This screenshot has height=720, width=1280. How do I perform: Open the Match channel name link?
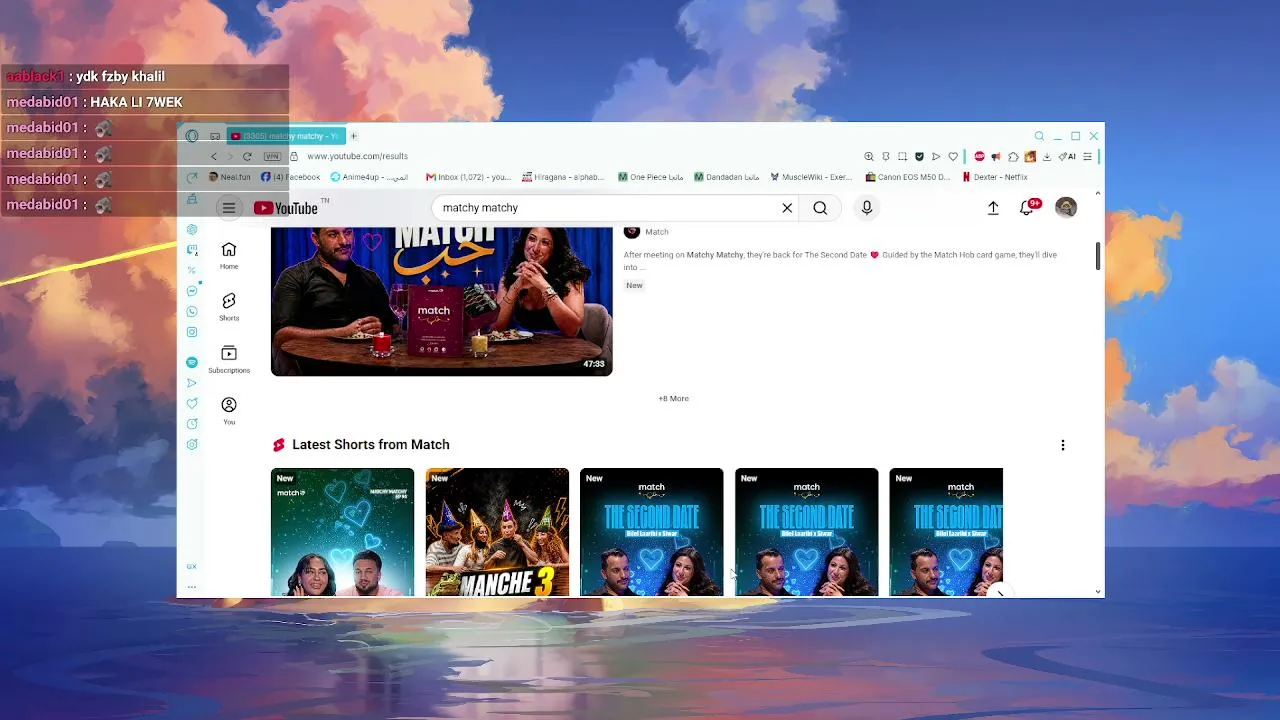(x=657, y=232)
